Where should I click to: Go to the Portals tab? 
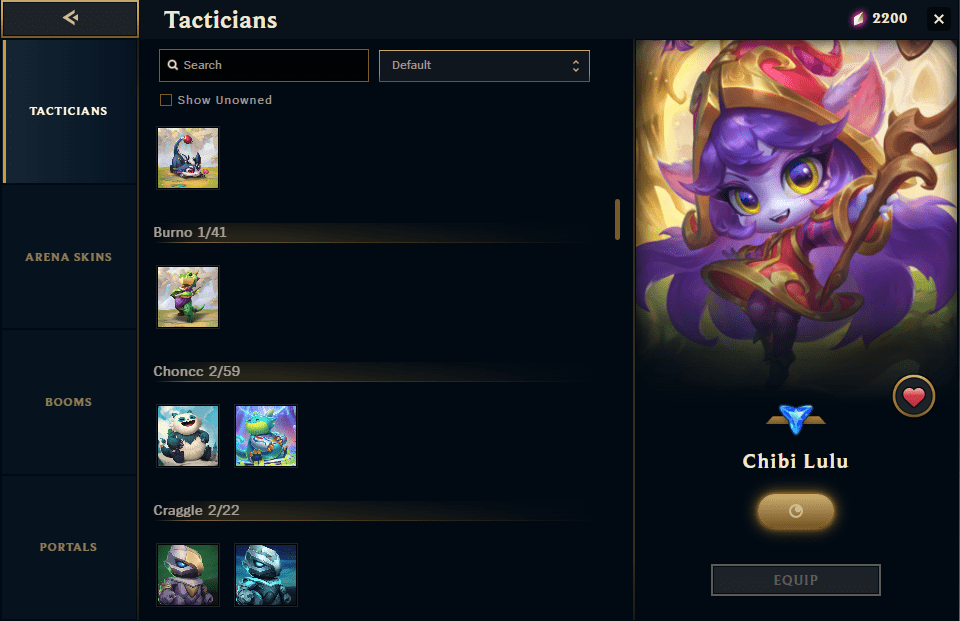69,547
